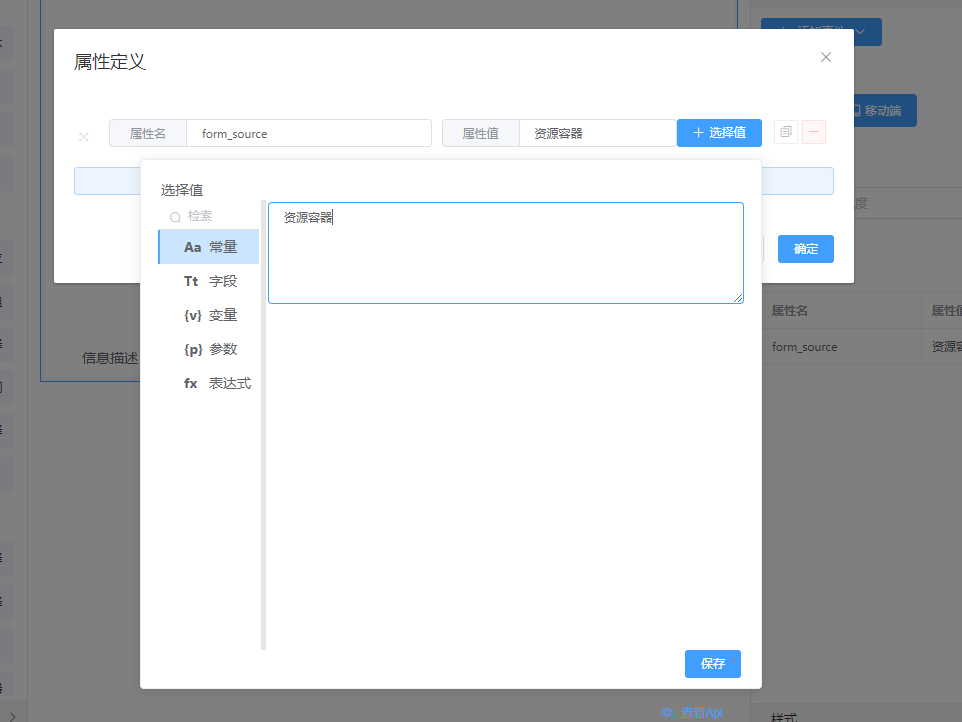
Task: Click the search magnifier icon in 选择值
Action: [x=175, y=217]
